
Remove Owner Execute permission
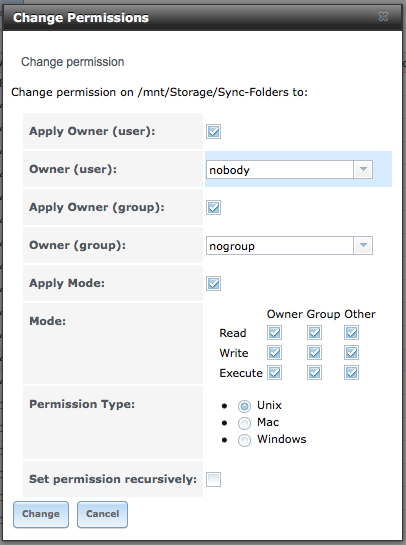pyautogui.click(x=275, y=373)
